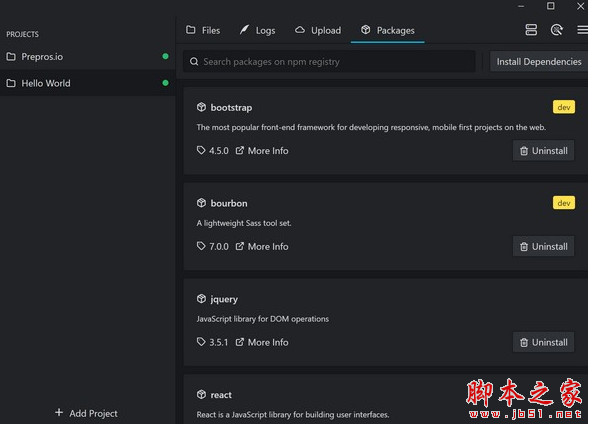Open More Info for jquery

point(262,342)
